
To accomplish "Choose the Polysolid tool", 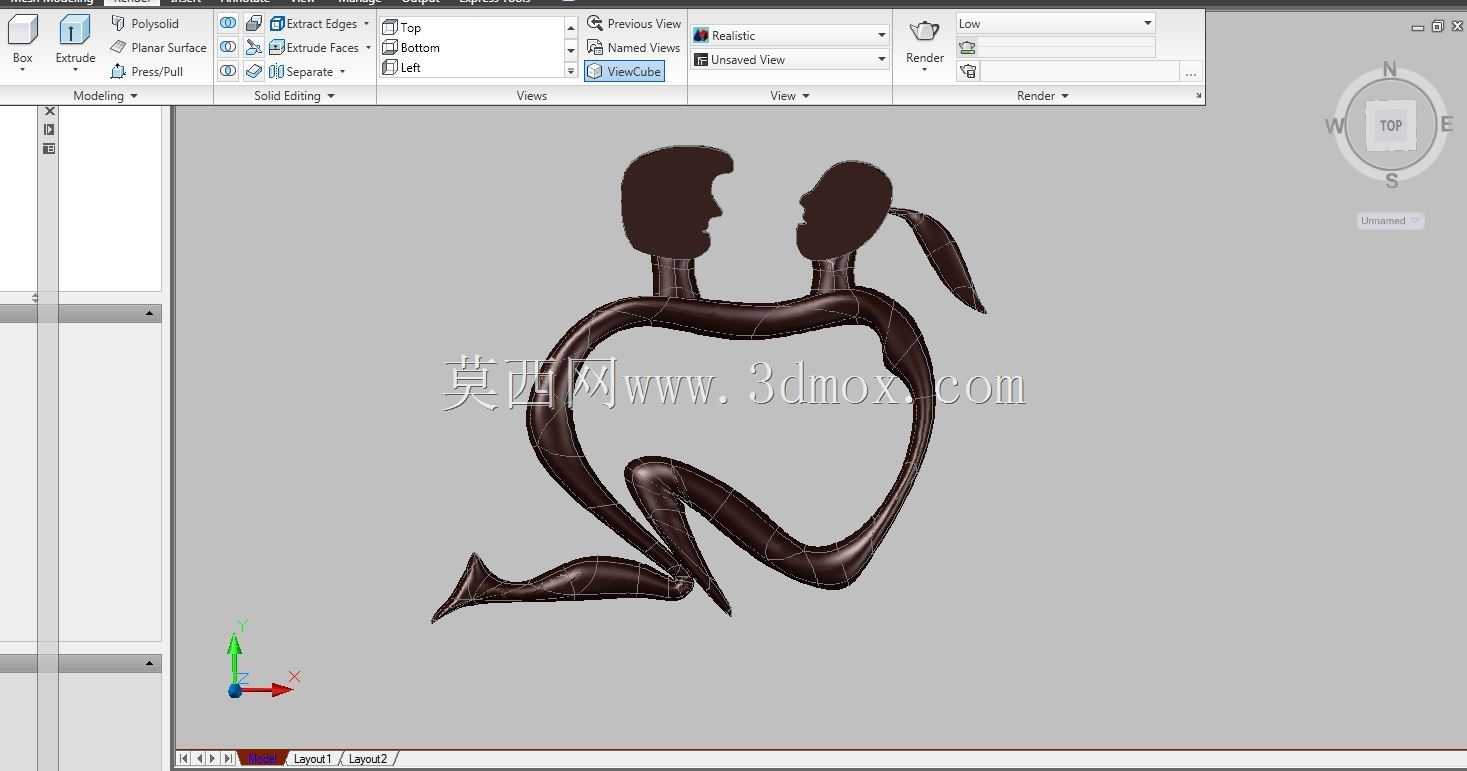I will tap(145, 23).
